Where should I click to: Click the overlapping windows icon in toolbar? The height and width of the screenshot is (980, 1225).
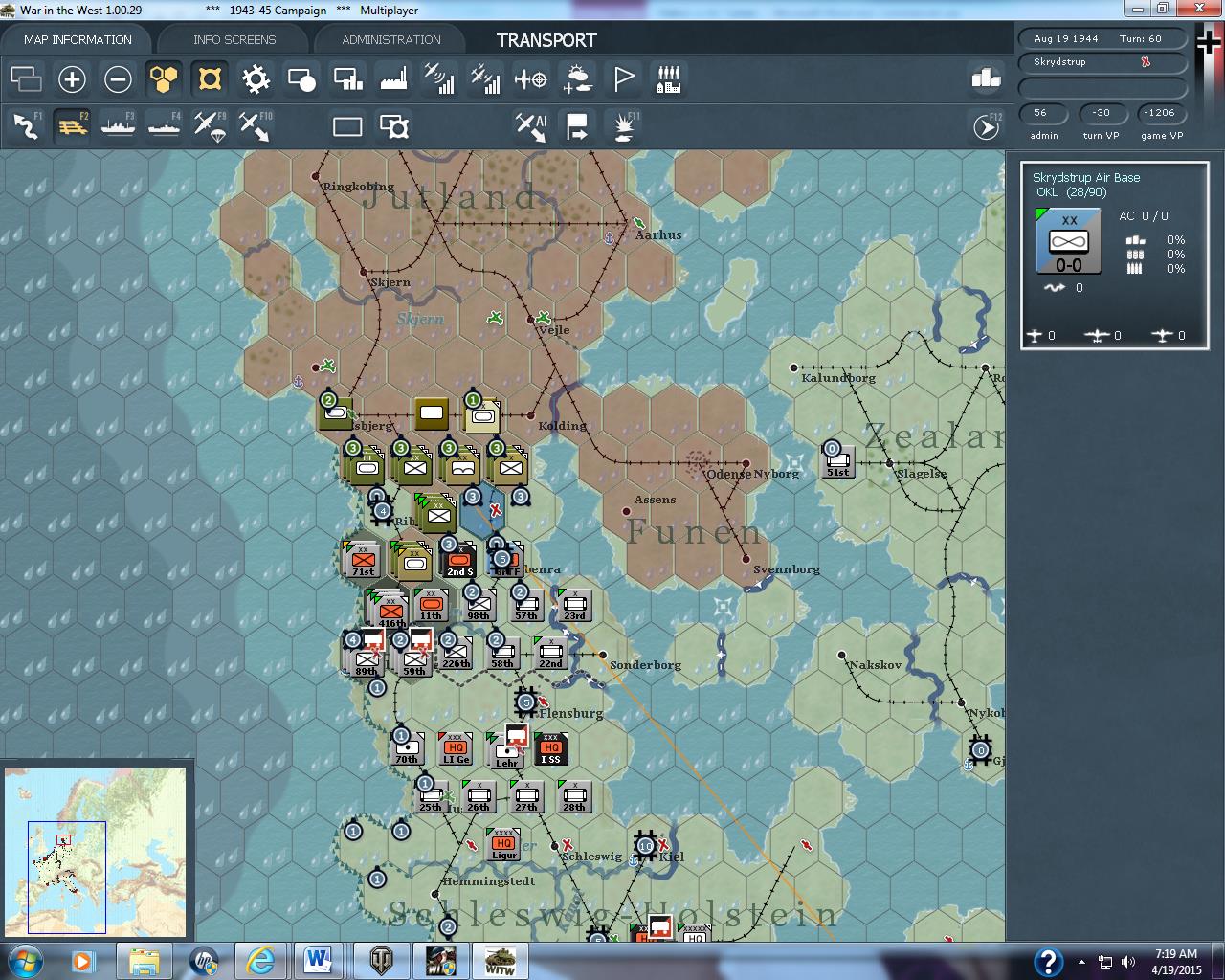point(26,78)
